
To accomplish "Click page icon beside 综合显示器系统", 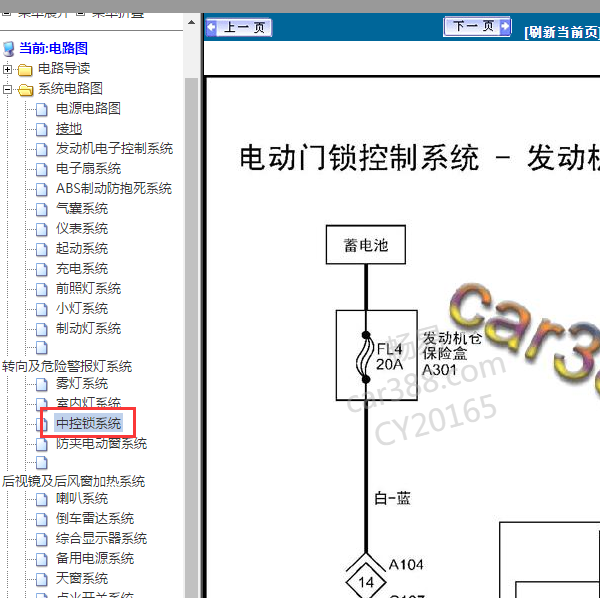I will (42, 539).
